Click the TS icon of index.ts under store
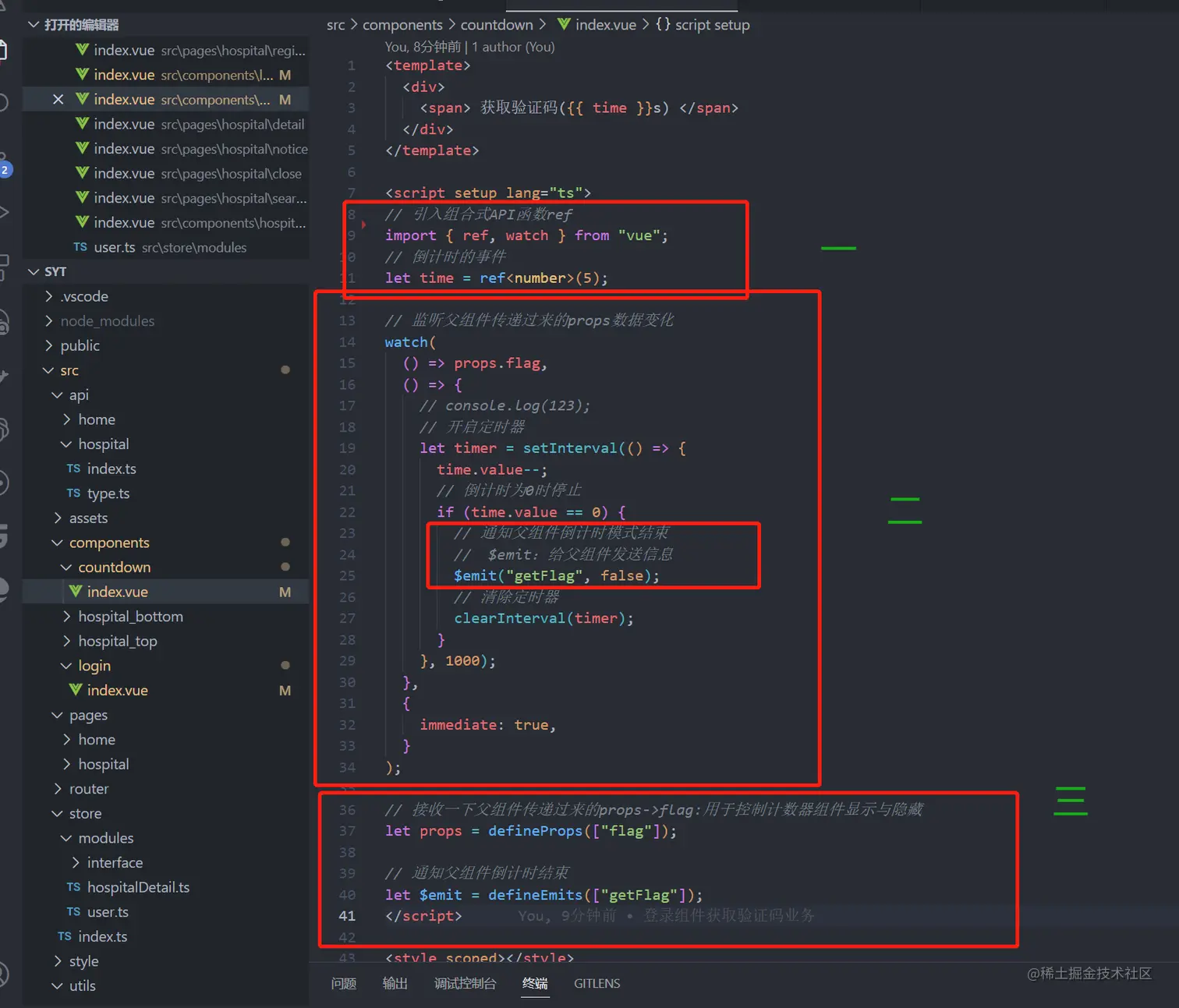 point(65,936)
